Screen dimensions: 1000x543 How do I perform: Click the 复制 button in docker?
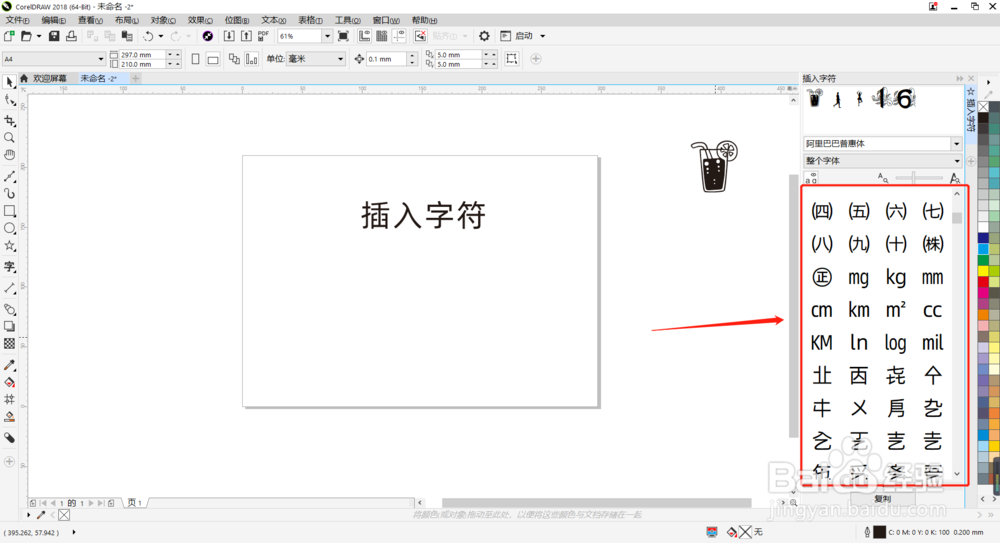point(883,499)
